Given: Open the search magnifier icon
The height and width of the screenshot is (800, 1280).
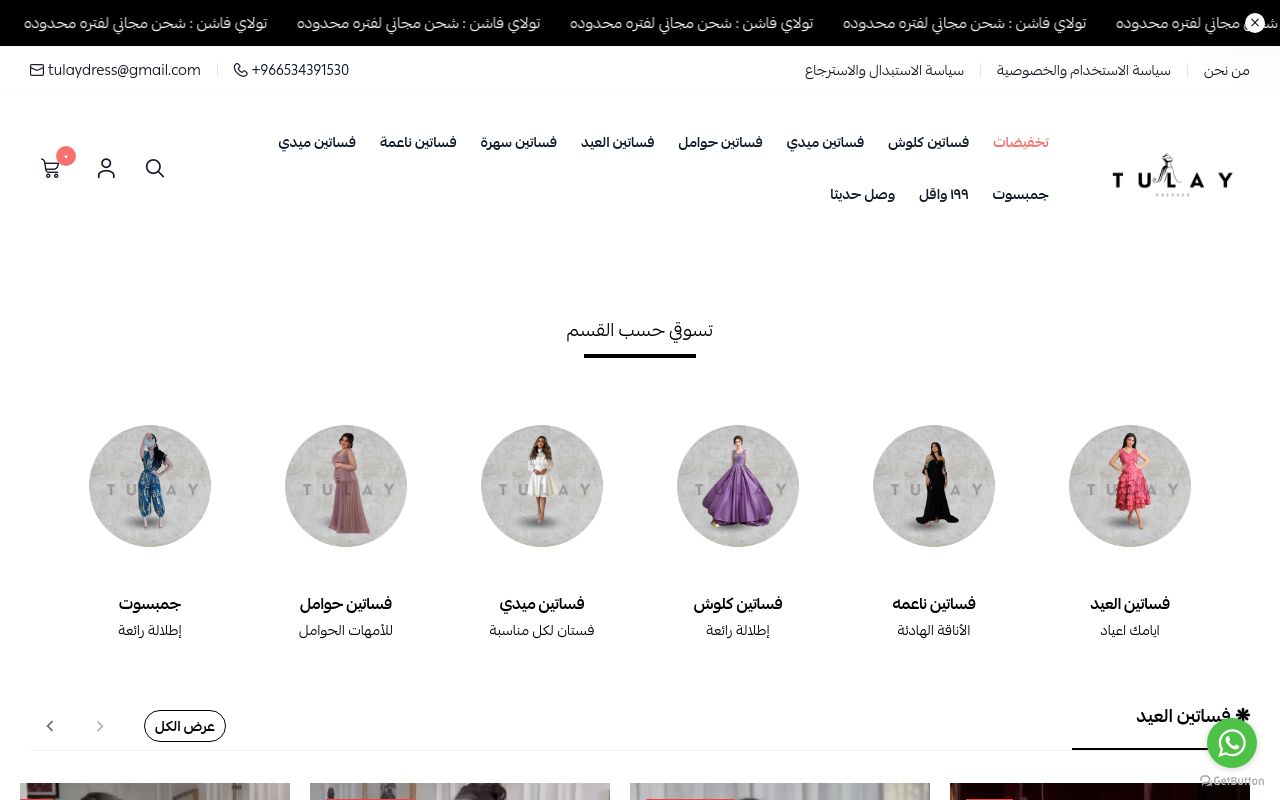Looking at the screenshot, I should (155, 168).
